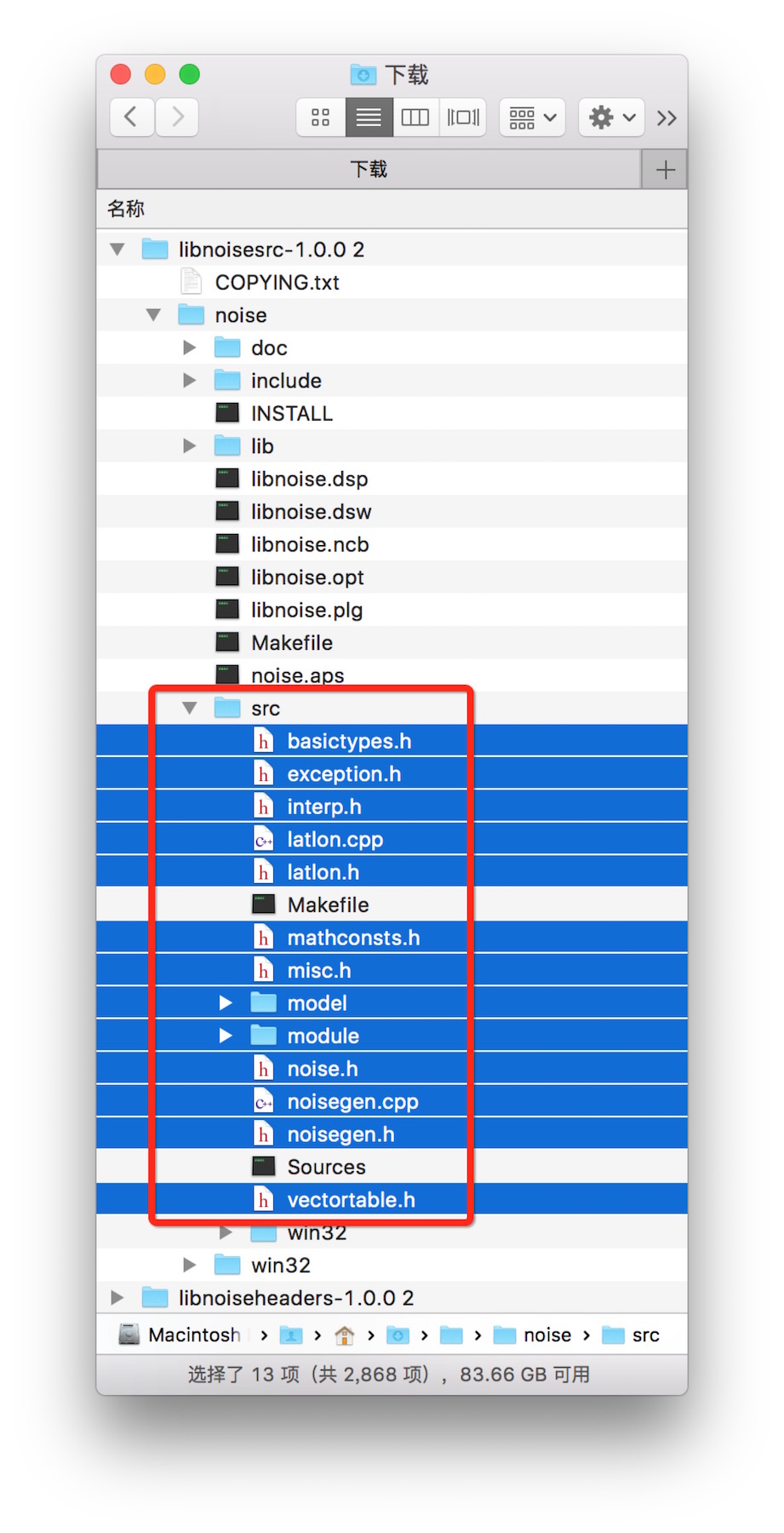Image resolution: width=784 pixels, height=1533 pixels.
Task: Open the gear action menu
Action: 611,117
